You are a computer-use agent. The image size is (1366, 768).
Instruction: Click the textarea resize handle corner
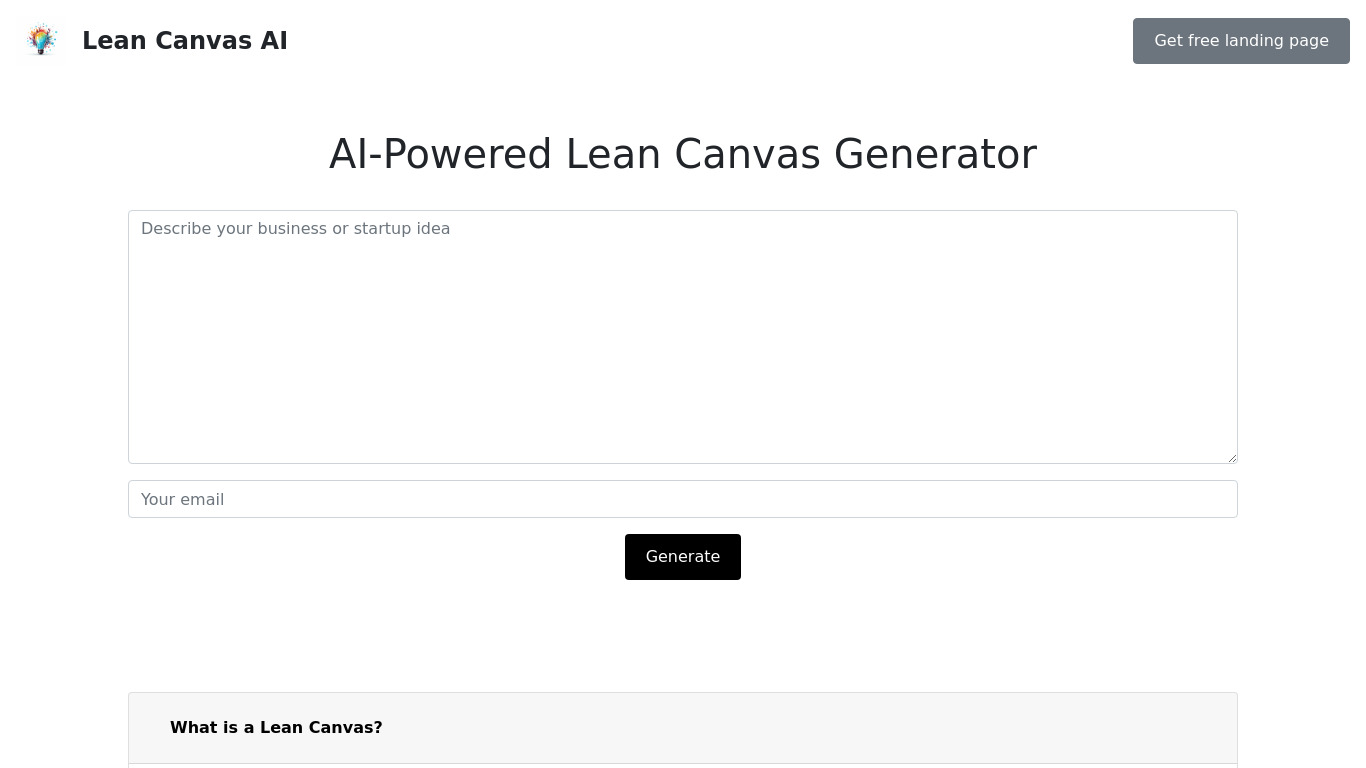click(1232, 458)
